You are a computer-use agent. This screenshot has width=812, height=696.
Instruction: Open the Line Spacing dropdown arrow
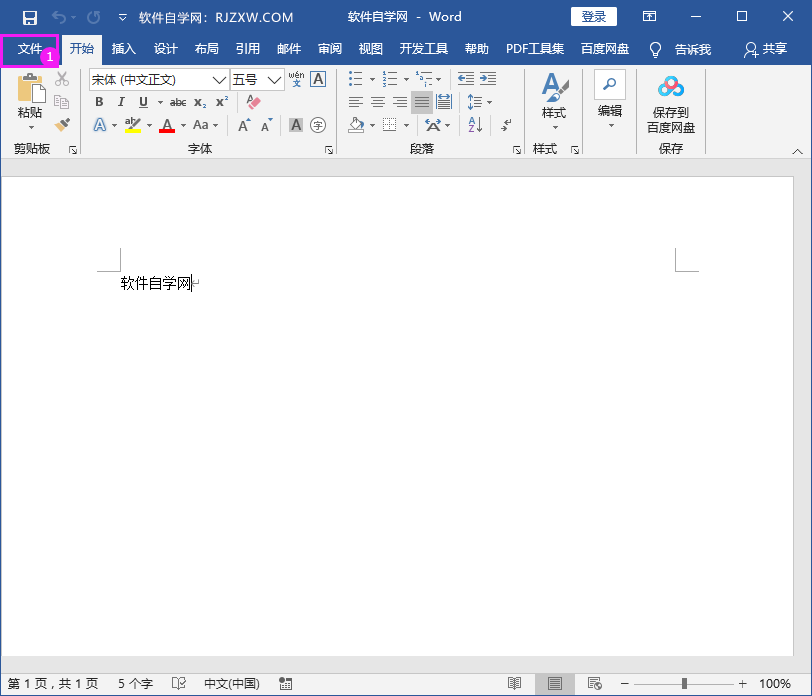[489, 101]
